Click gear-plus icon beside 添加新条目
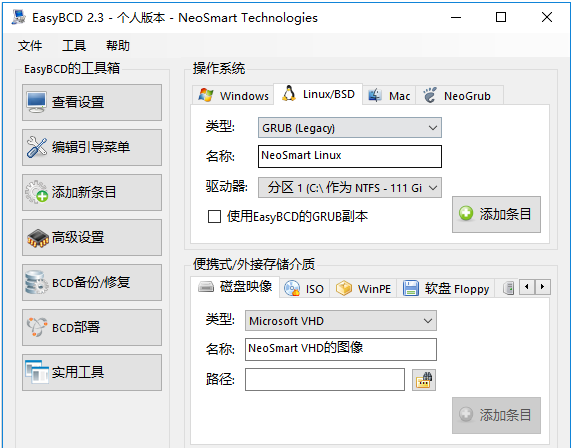Image resolution: width=574 pixels, height=448 pixels. [x=37, y=192]
